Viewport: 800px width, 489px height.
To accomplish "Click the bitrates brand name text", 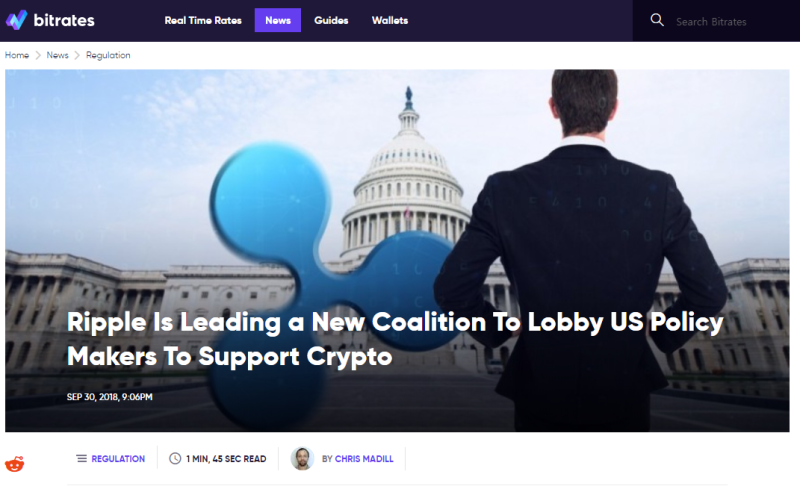I will [64, 20].
